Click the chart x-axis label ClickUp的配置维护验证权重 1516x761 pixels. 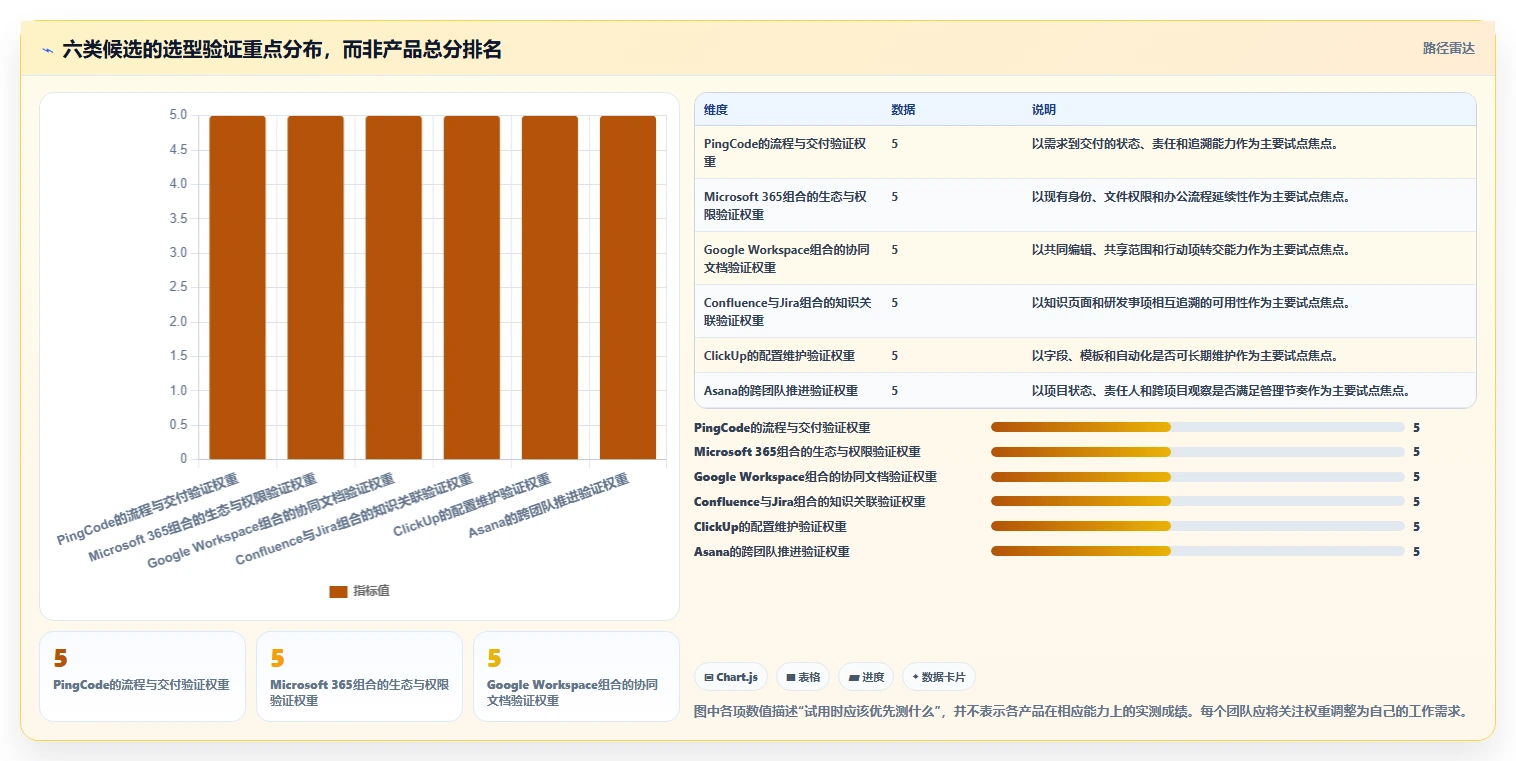472,505
